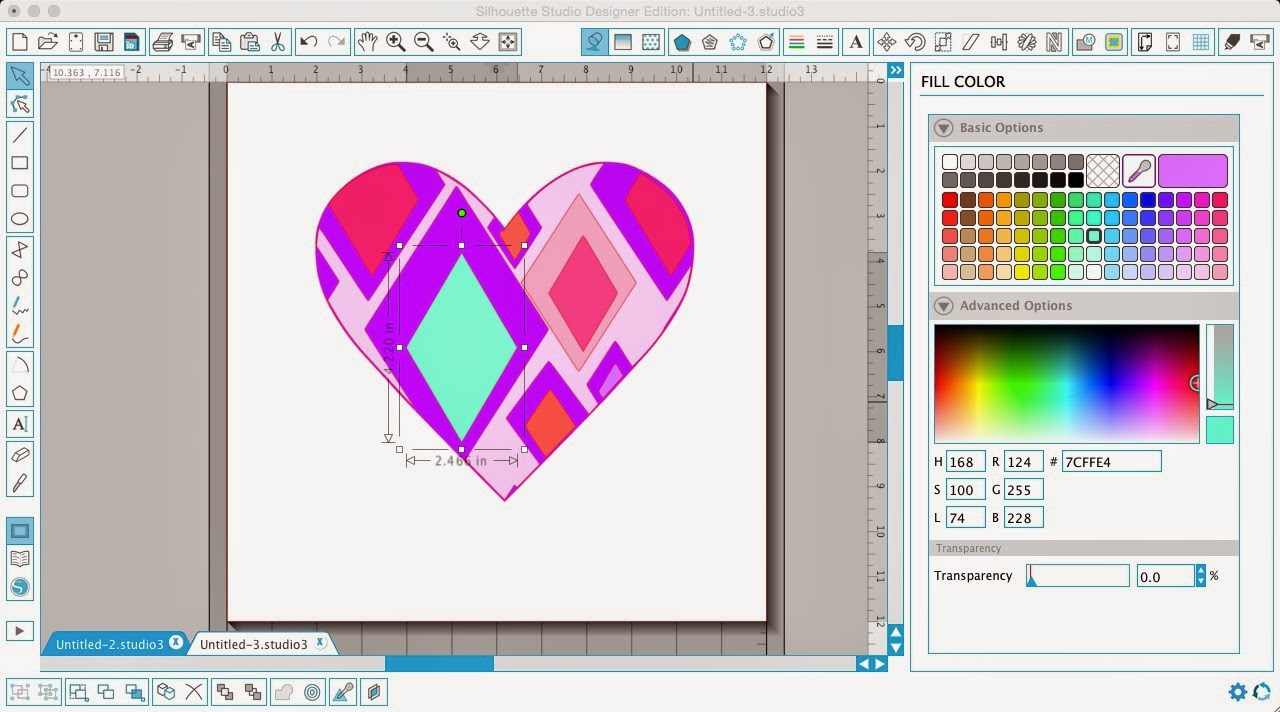Select the Pan Using Hand tool
The height and width of the screenshot is (712, 1280).
click(x=366, y=42)
